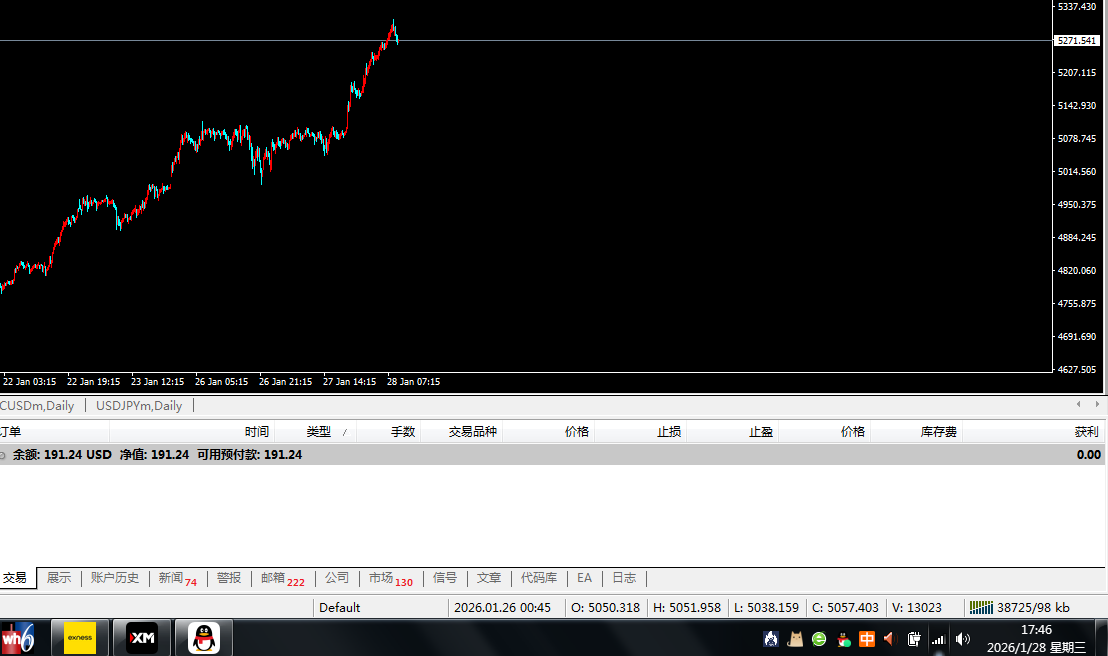
Task: Click the connection status bars indicator
Action: (x=981, y=607)
